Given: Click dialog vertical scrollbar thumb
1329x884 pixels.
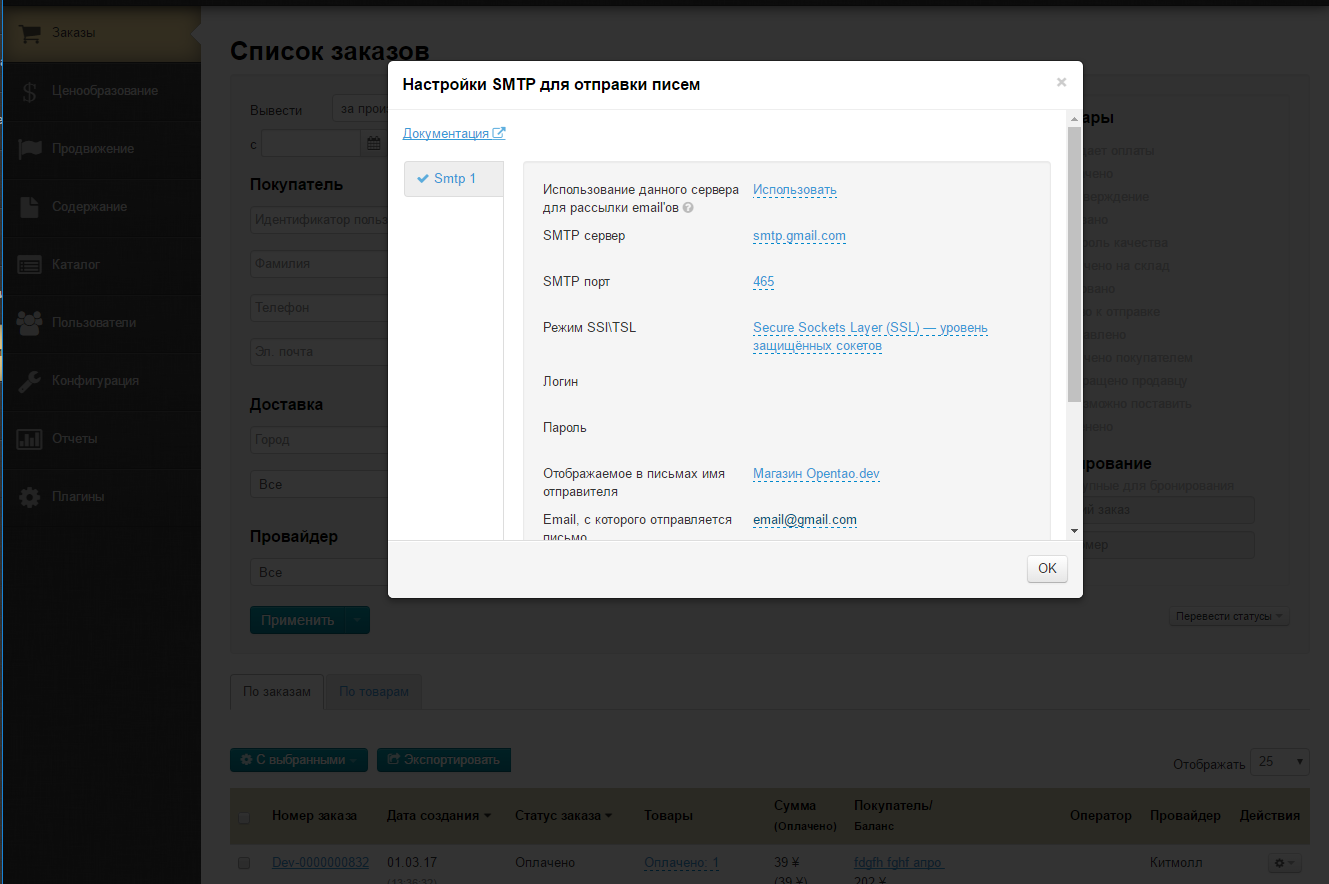Looking at the screenshot, I should [1074, 264].
